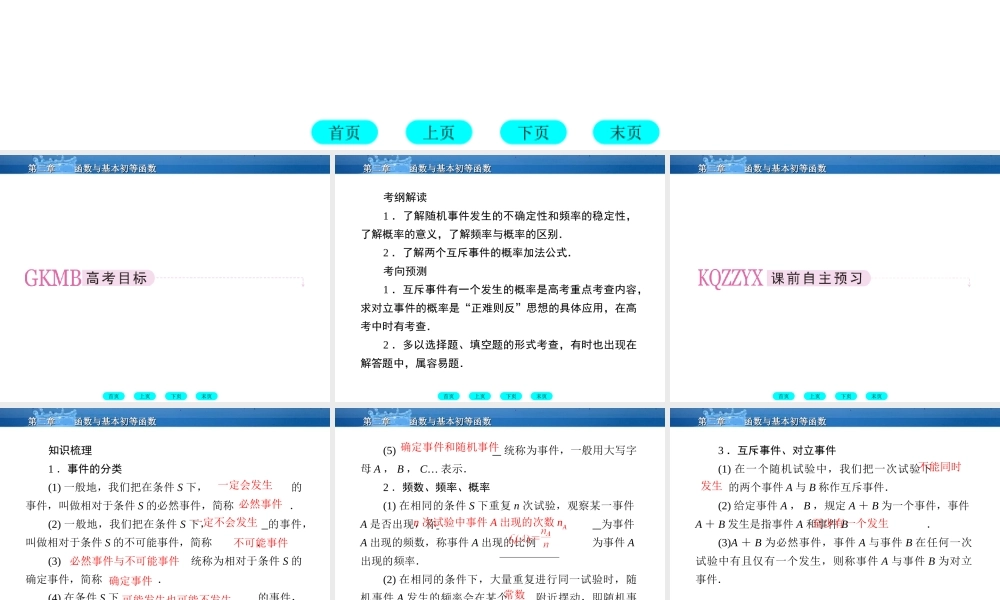Click small 上页 button on 考纲解读 slide
This screenshot has height=600, width=1000.
(x=480, y=396)
